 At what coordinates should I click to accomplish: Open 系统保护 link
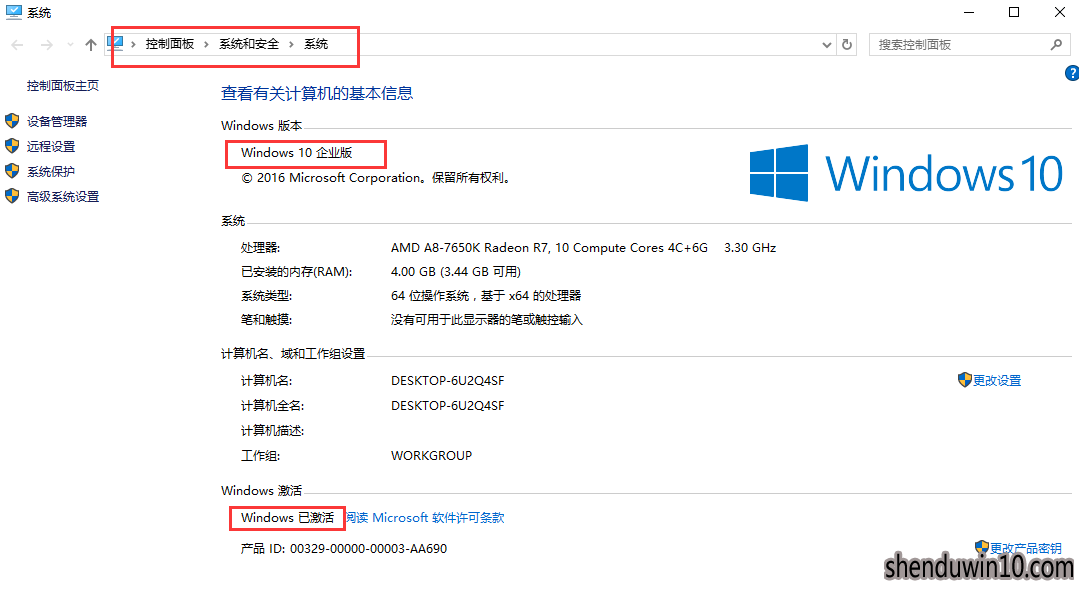coord(51,172)
